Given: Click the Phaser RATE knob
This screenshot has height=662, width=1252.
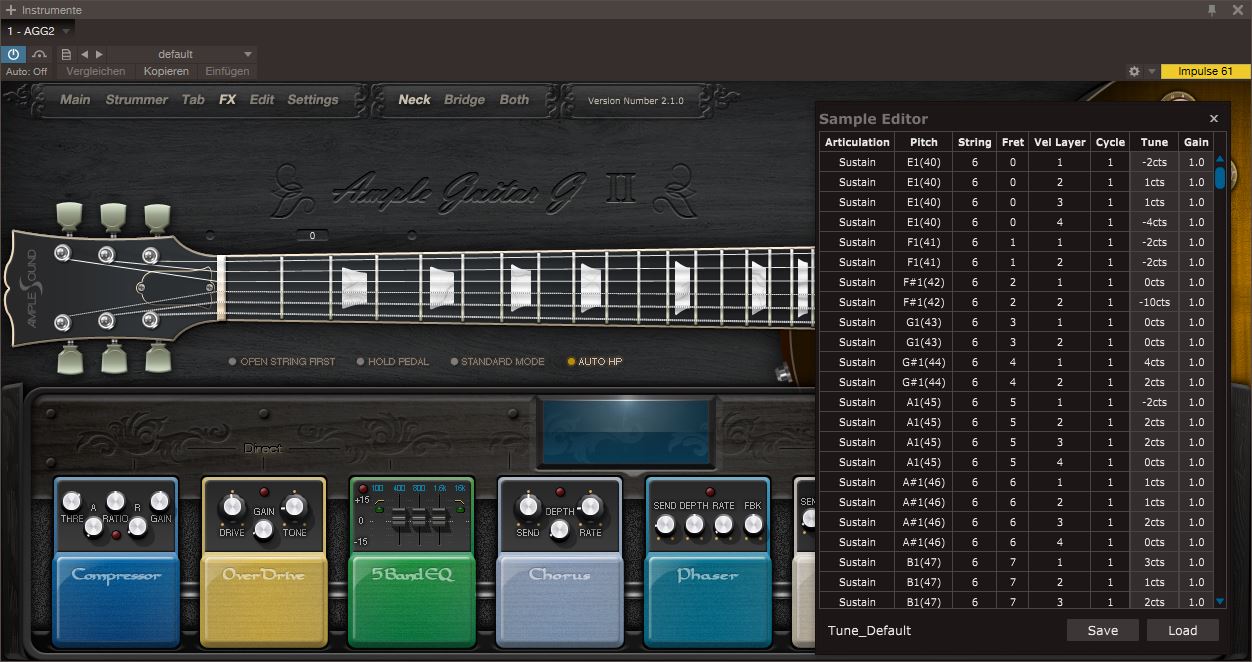Looking at the screenshot, I should [x=723, y=524].
